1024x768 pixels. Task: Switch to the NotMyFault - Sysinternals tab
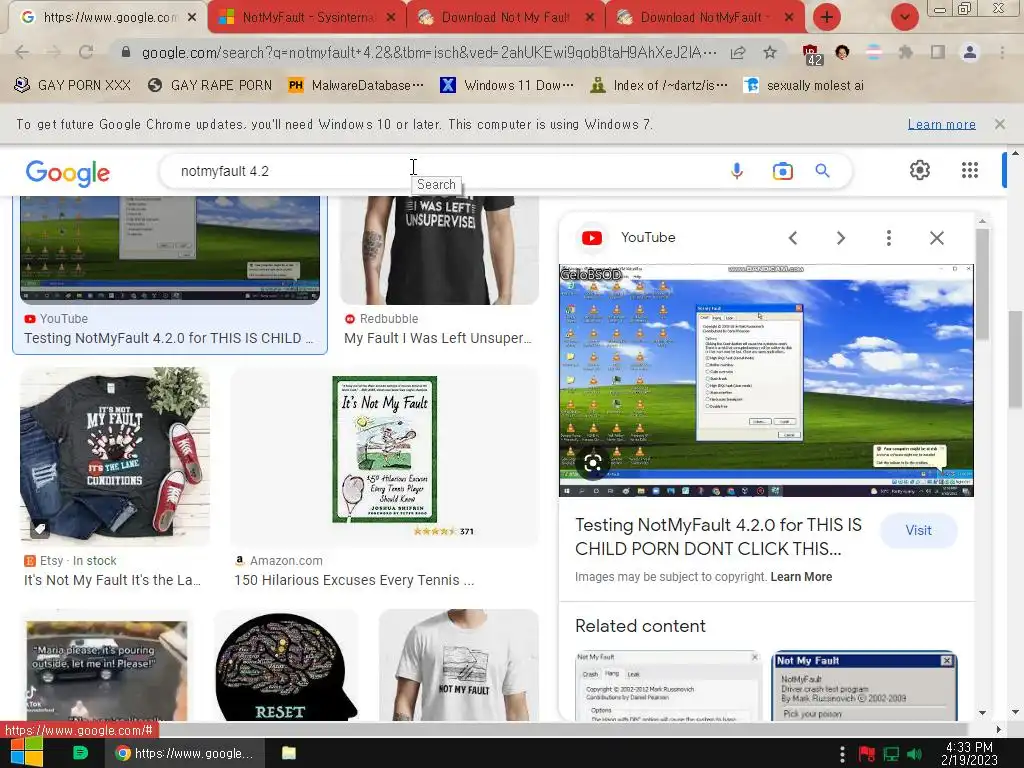tap(306, 18)
